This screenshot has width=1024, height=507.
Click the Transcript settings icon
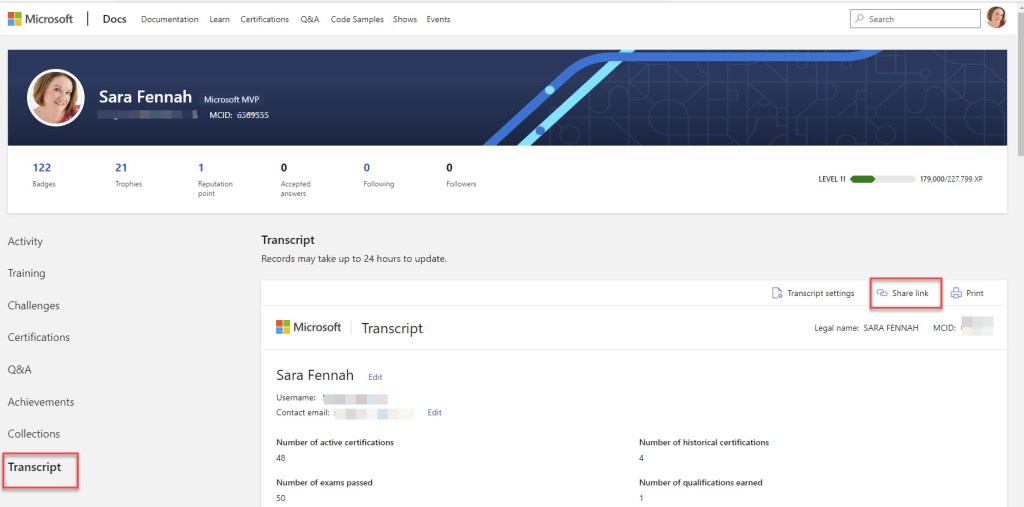[x=776, y=293]
